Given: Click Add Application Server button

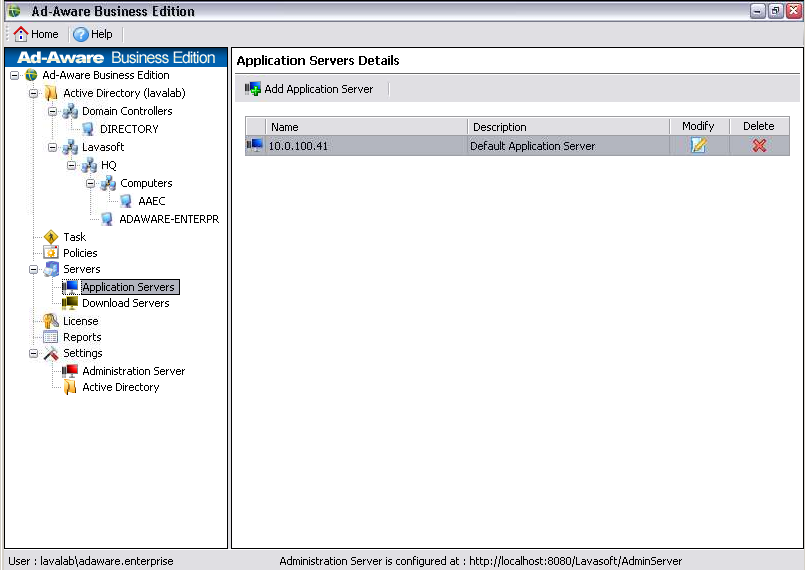Looking at the screenshot, I should [310, 89].
